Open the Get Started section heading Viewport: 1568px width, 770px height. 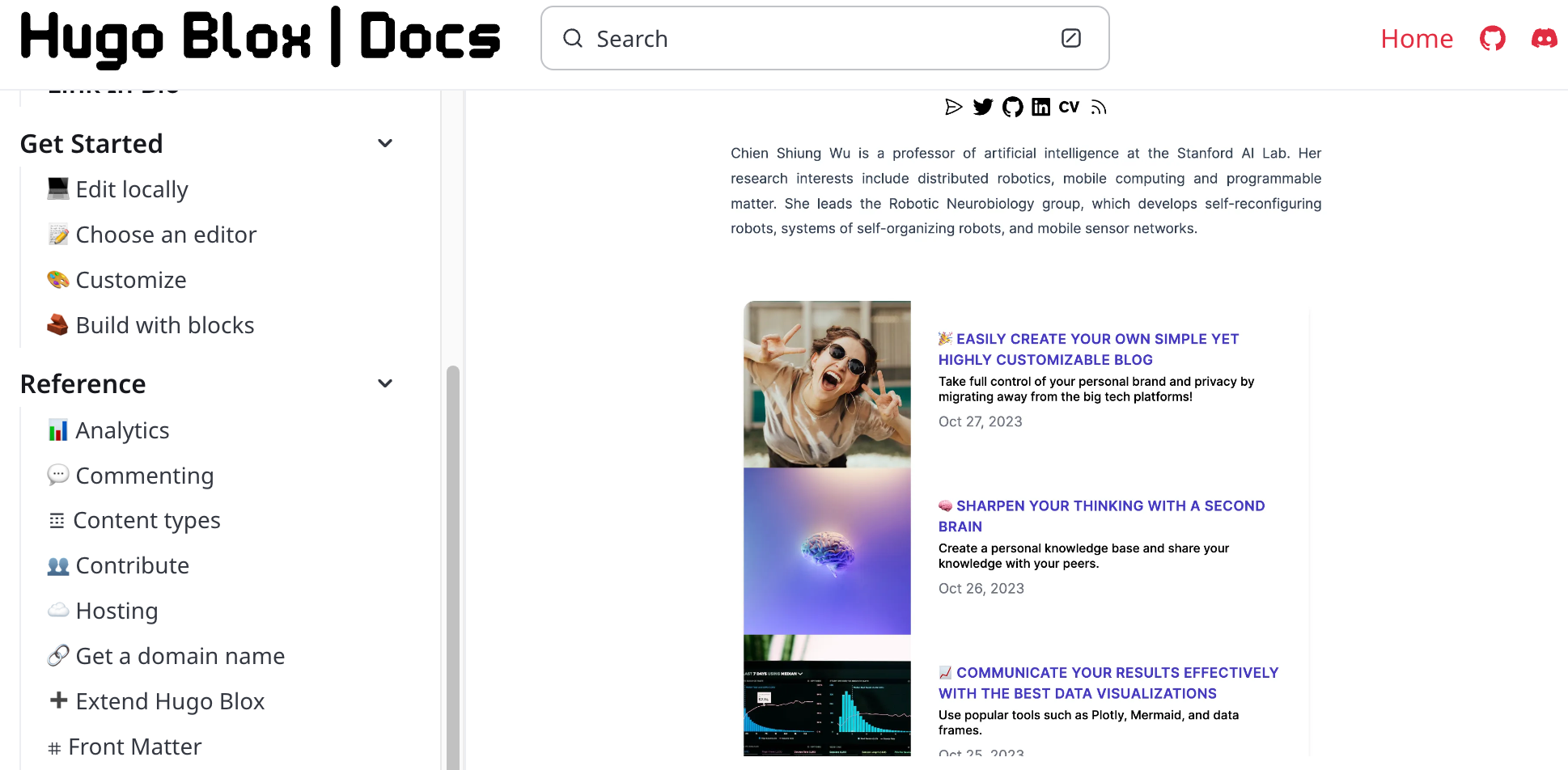pos(91,144)
